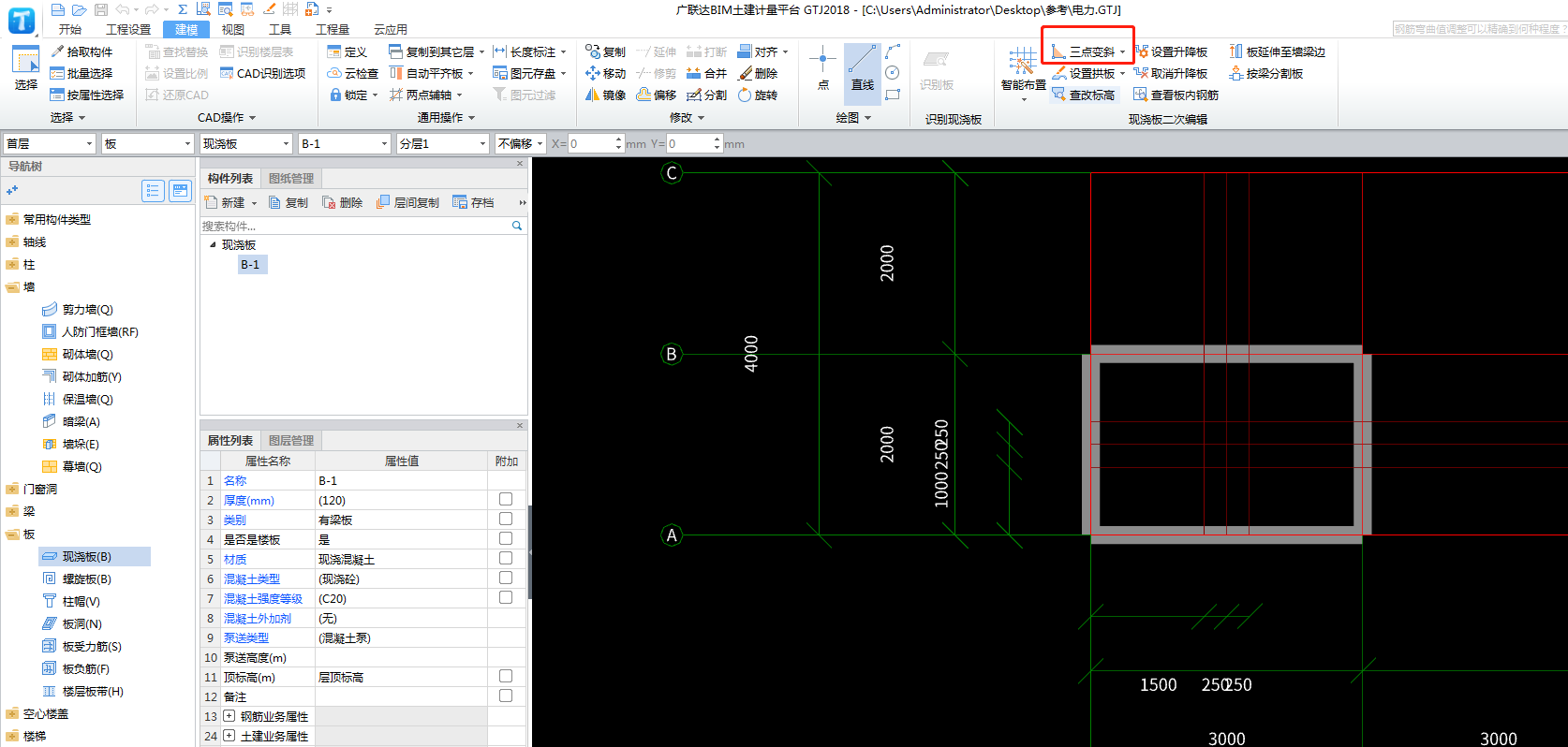
Task: Switch to the 图层管理 tab
Action: (290, 440)
